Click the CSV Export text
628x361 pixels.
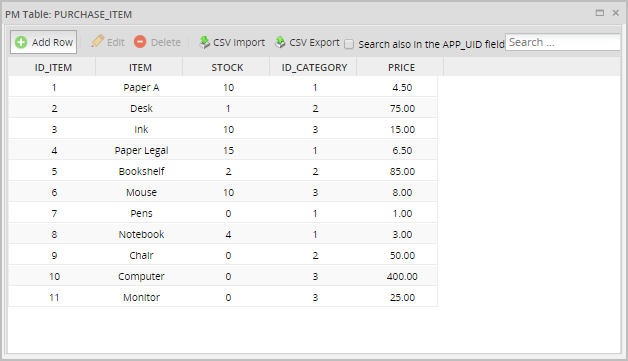[x=314, y=42]
